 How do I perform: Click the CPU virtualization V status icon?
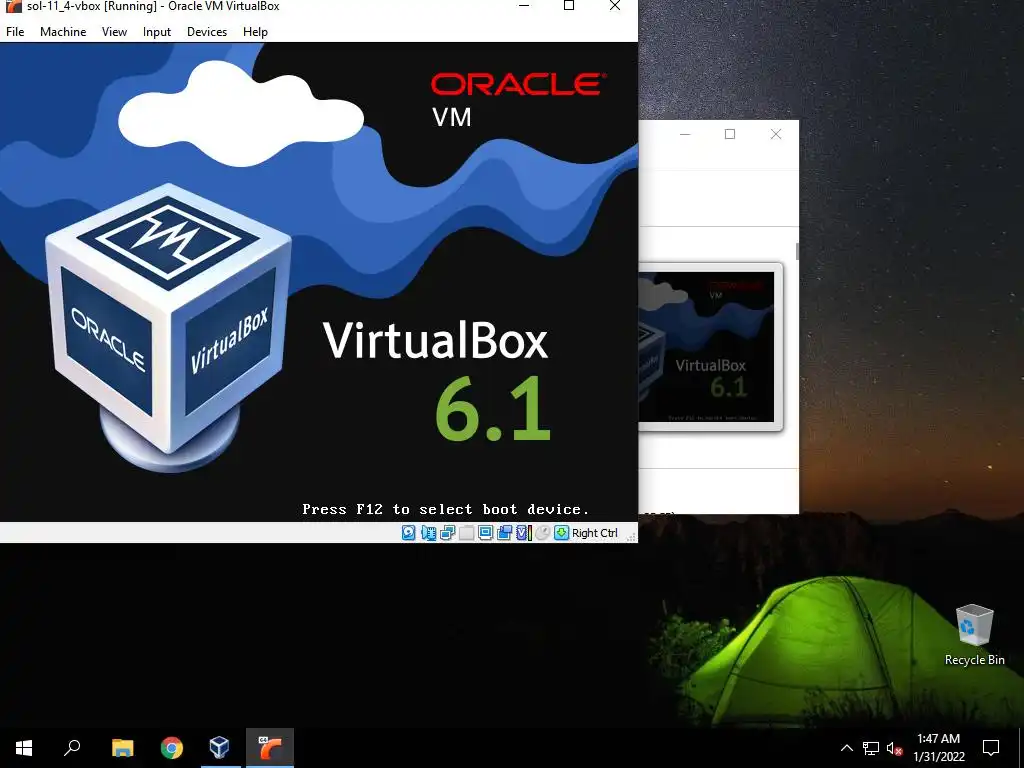pyautogui.click(x=524, y=533)
